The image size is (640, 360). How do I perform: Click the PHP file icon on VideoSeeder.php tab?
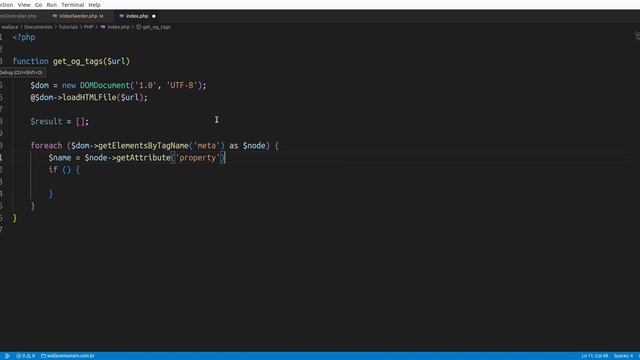54,16
